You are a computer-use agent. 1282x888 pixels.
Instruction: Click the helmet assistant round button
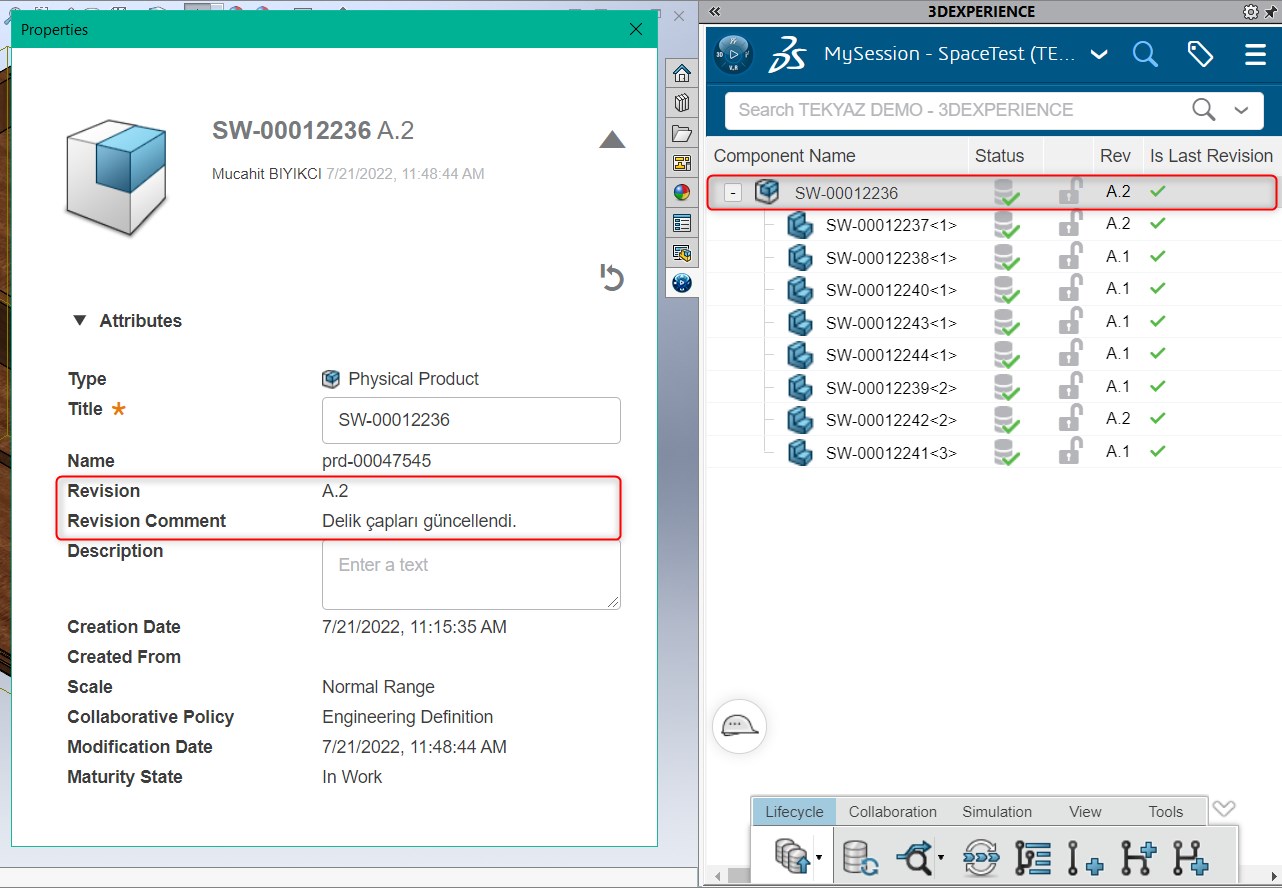tap(739, 726)
